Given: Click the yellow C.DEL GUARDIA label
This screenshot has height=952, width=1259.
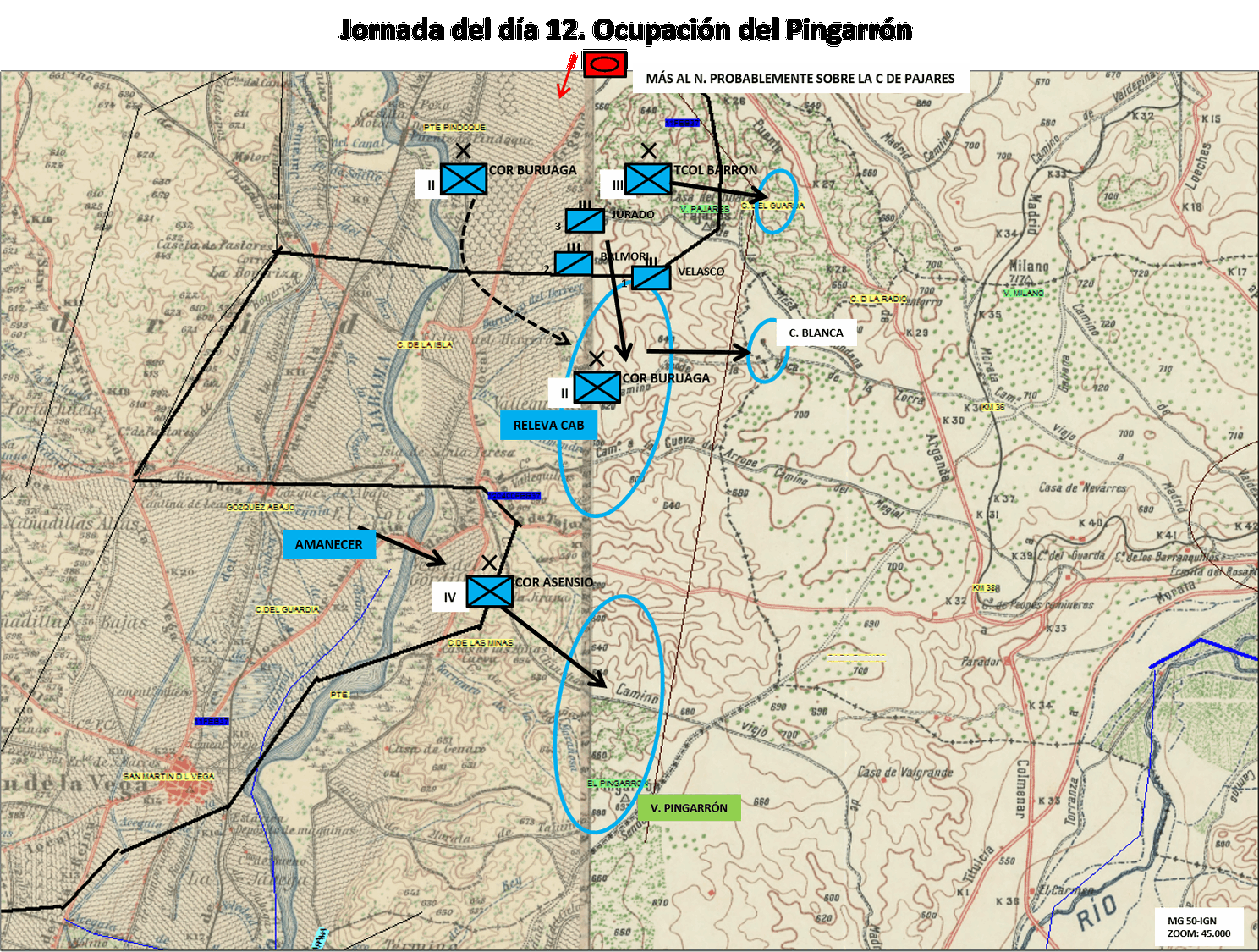Looking at the screenshot, I should 288,609.
